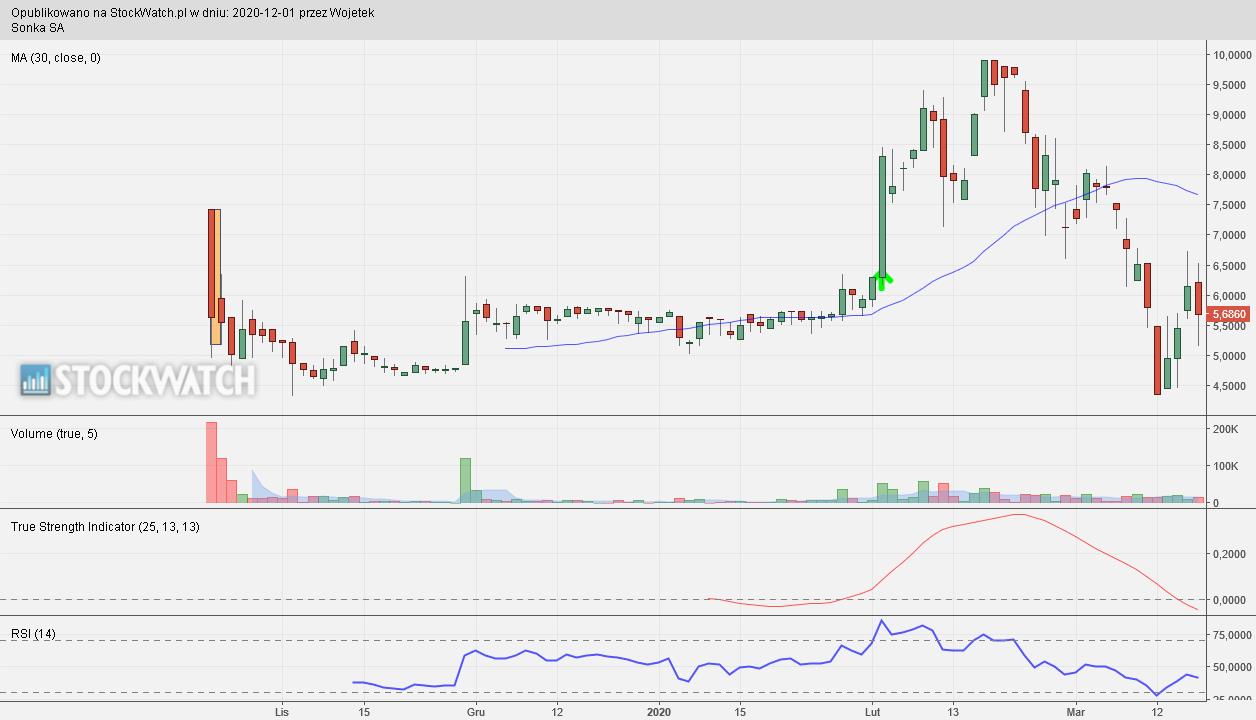Click the tall green December volume bar
This screenshot has width=1256, height=720.
click(x=465, y=480)
